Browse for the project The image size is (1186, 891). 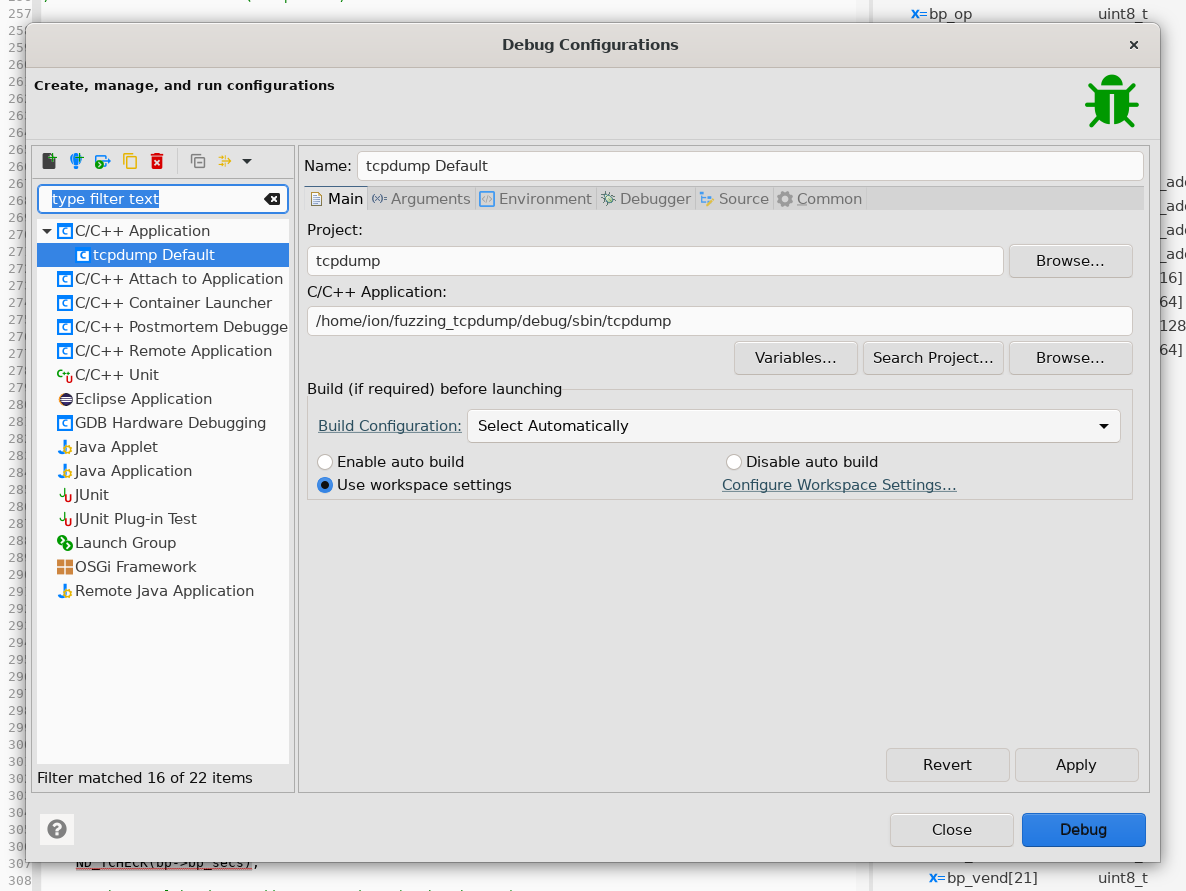click(1070, 261)
